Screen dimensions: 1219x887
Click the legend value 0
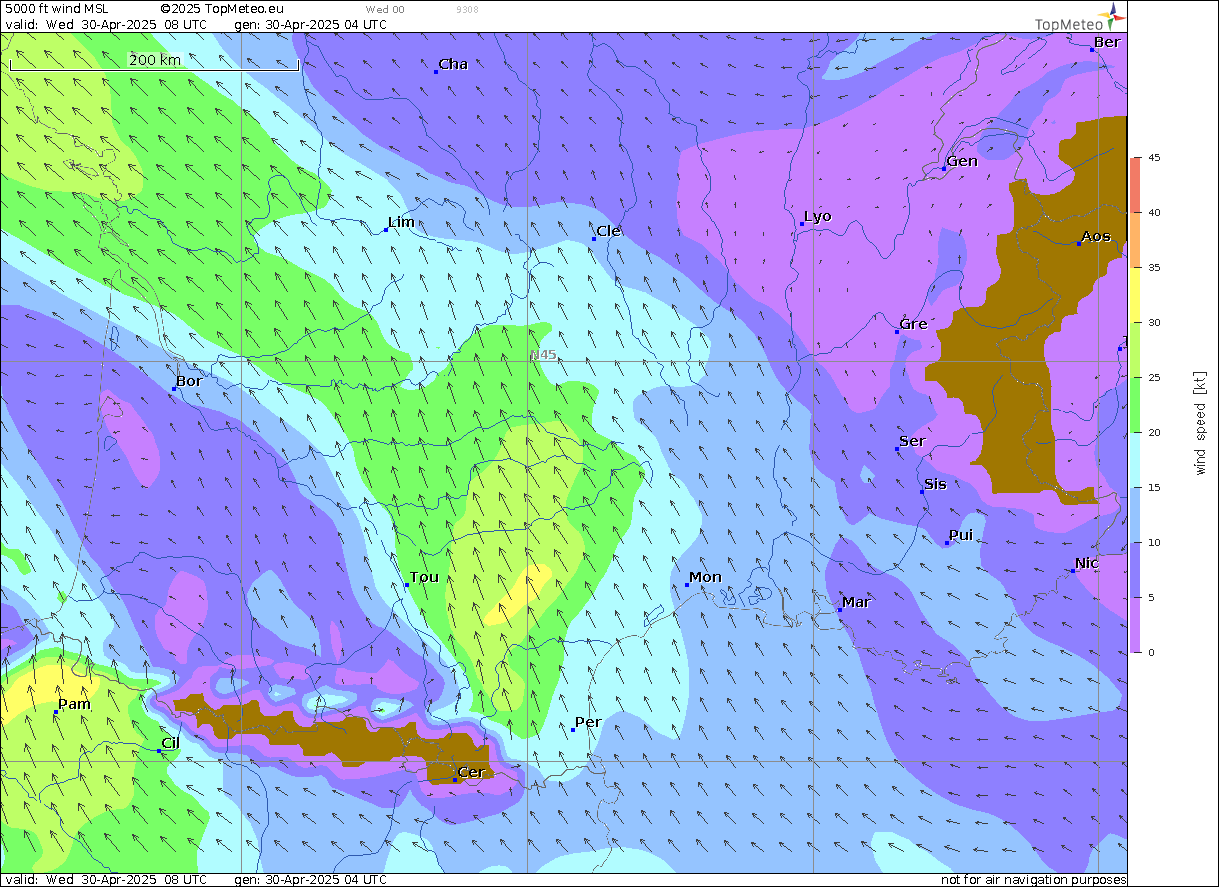click(x=1150, y=653)
